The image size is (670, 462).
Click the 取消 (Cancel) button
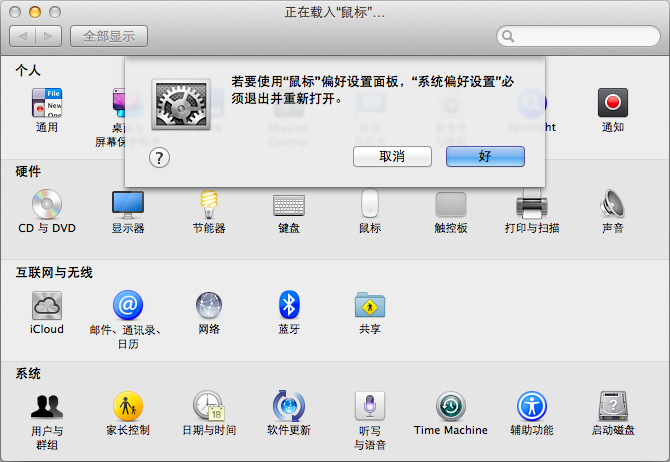click(x=392, y=156)
